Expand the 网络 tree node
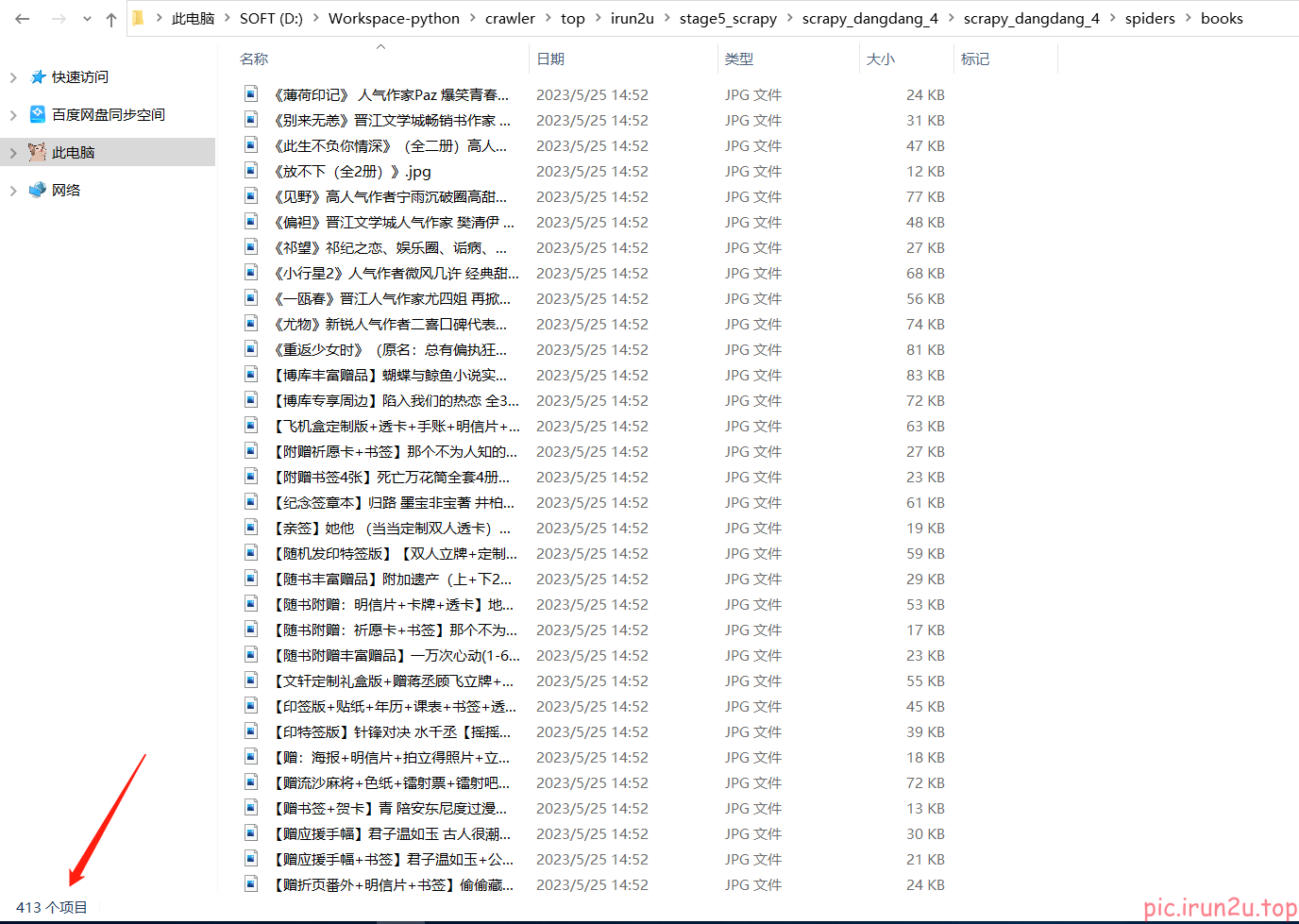The width and height of the screenshot is (1299, 924). [13, 191]
